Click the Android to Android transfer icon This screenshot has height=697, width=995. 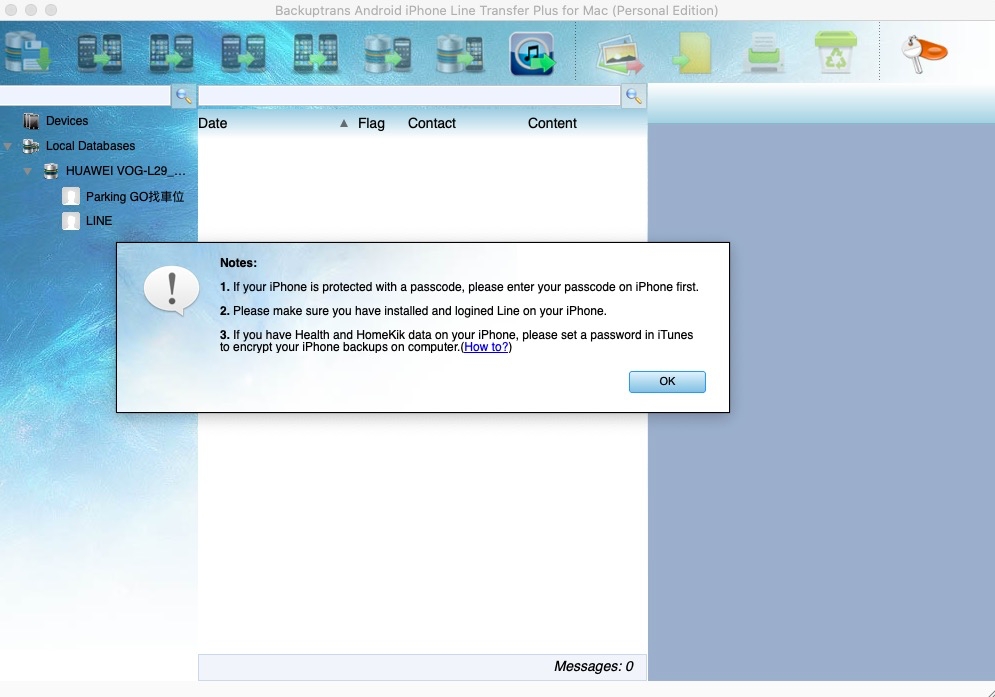(x=243, y=53)
